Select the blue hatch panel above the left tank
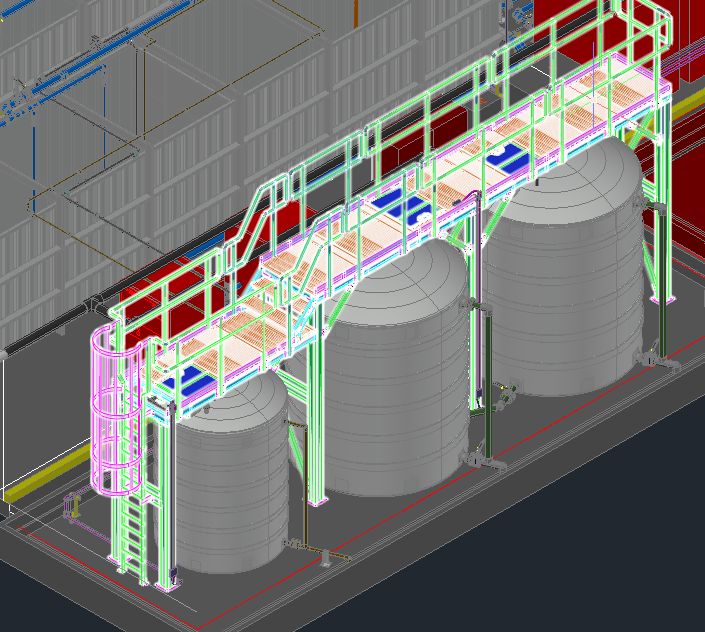The width and height of the screenshot is (705, 632). coord(191,380)
